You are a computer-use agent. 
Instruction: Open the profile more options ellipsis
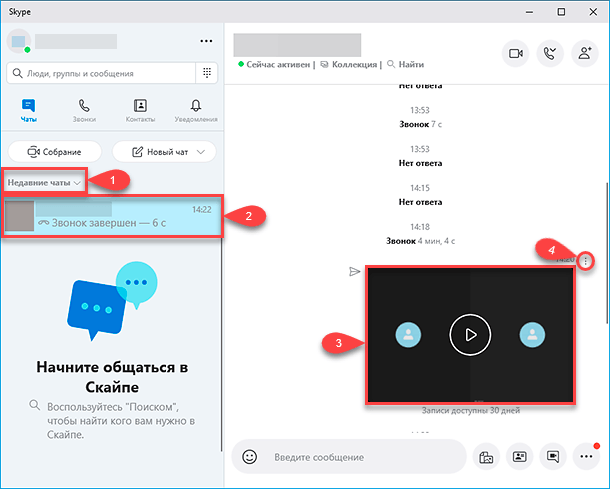coord(206,41)
